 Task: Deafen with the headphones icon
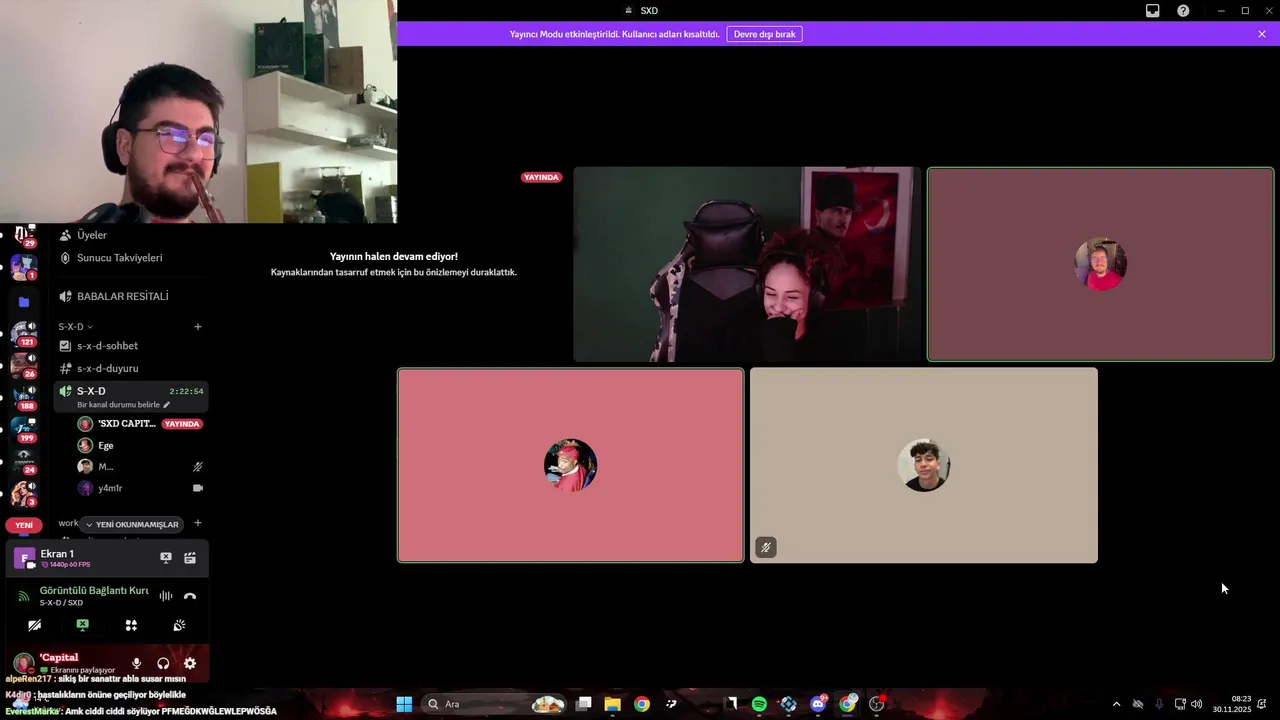(x=163, y=663)
